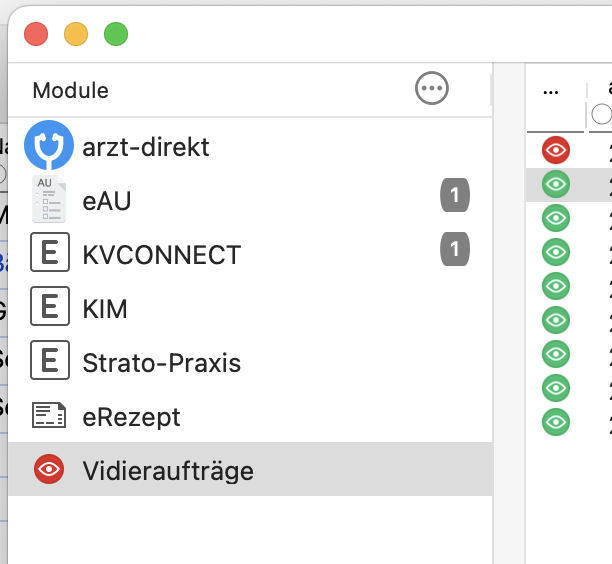Image resolution: width=612 pixels, height=564 pixels.
Task: Click the KVCONNECT count badge
Action: pos(455,249)
